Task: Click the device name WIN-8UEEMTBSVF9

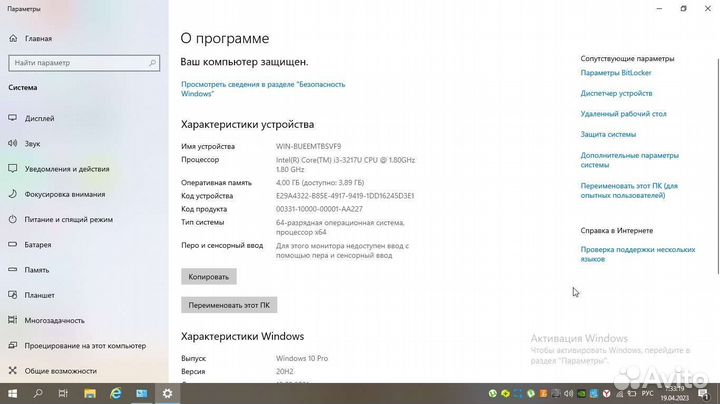Action: tap(309, 146)
